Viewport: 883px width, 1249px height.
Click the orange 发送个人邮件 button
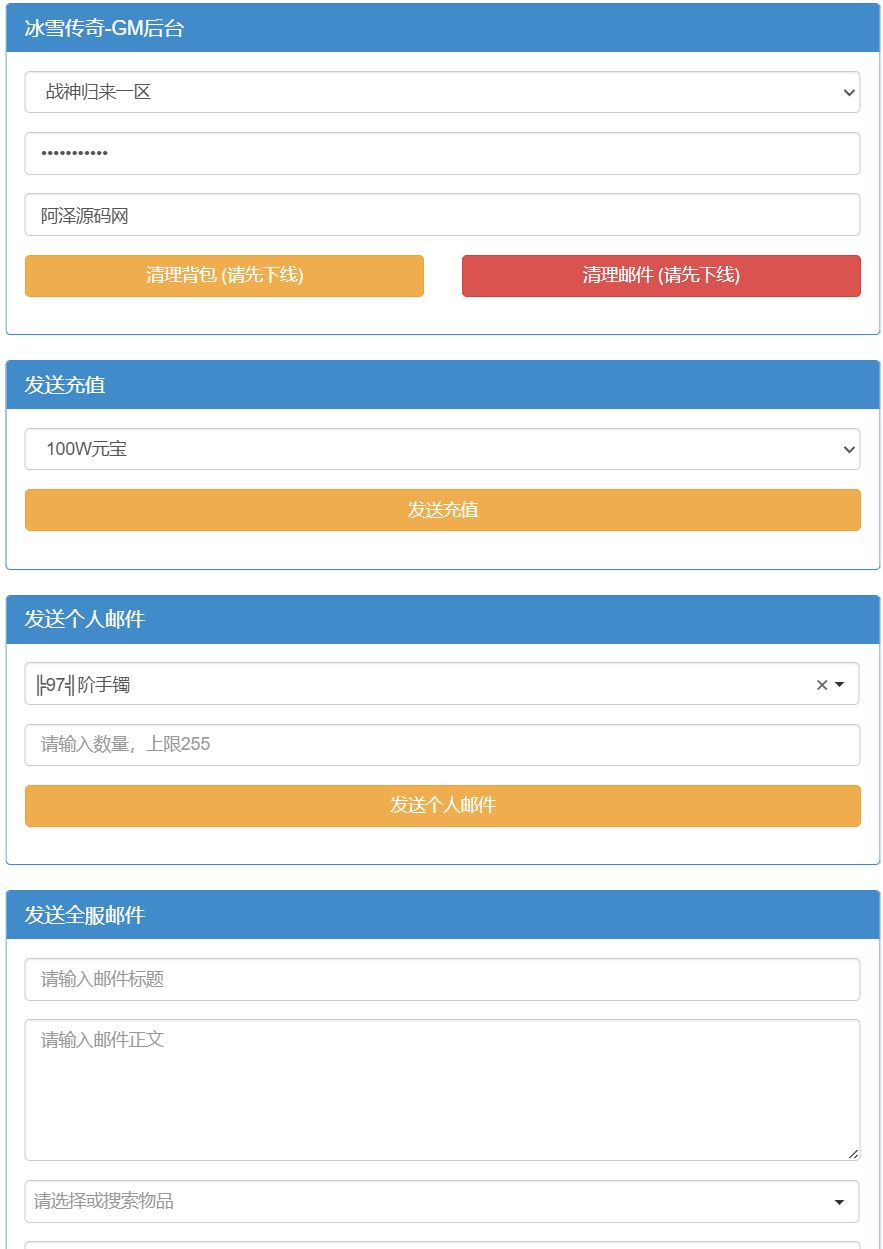[x=441, y=806]
